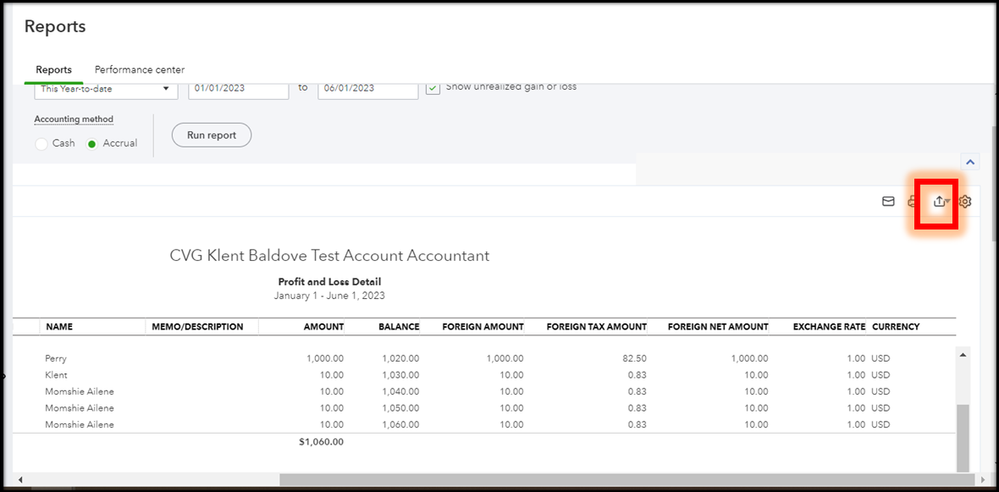Collapse report options with the up chevron
Viewport: 999px width, 492px height.
(968, 161)
